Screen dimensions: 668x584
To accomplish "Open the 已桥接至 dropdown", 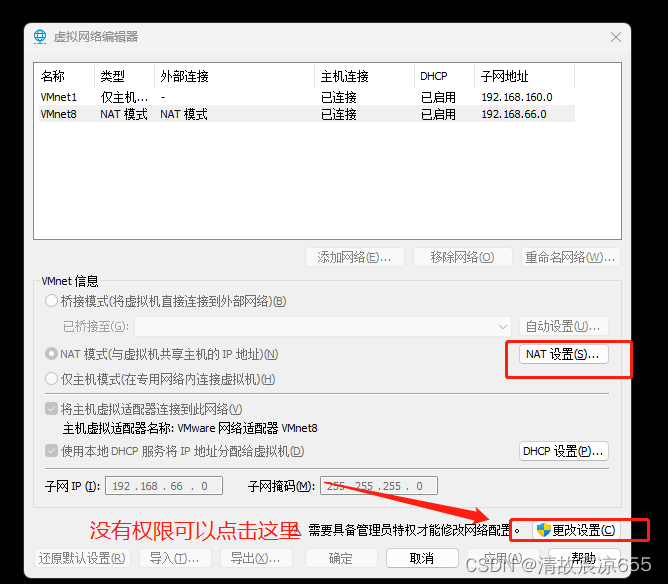I will point(323,327).
